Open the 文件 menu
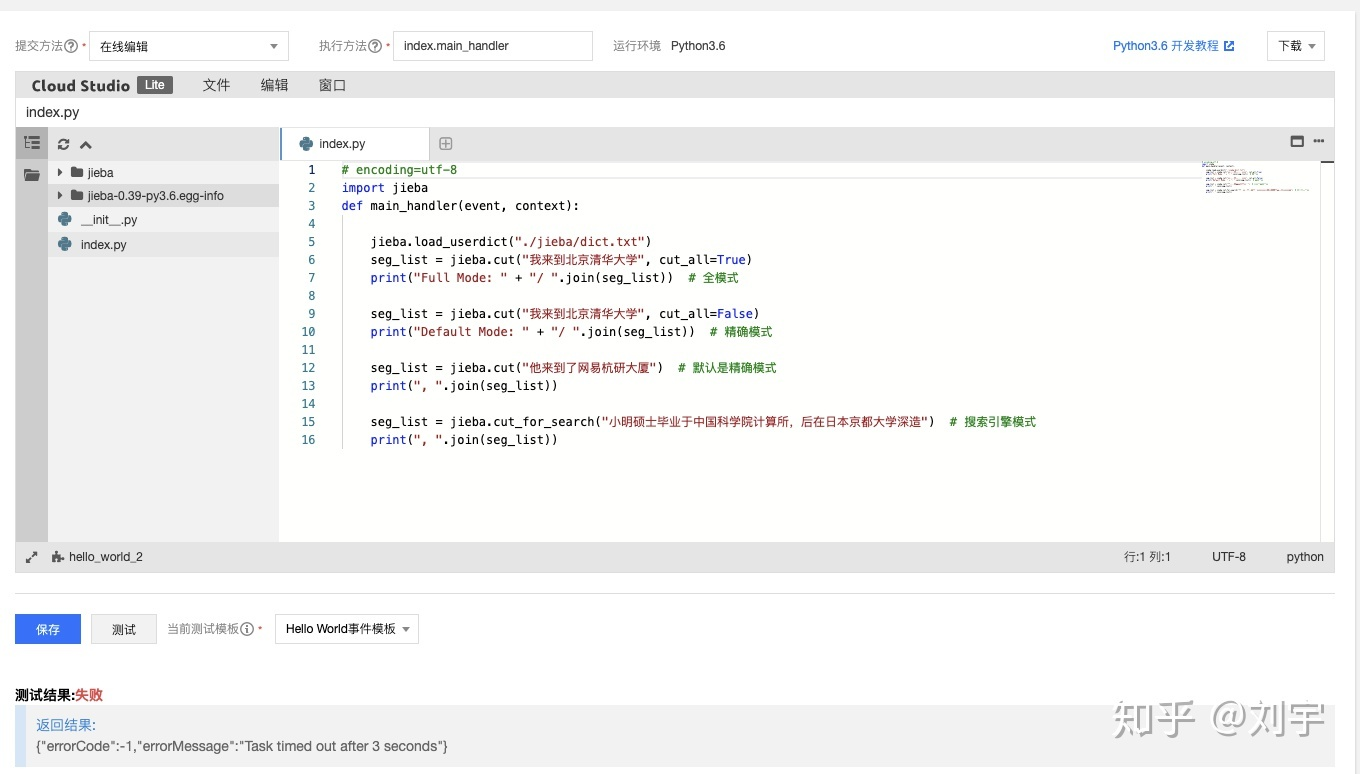Viewport: 1360px width, 774px height. click(216, 85)
